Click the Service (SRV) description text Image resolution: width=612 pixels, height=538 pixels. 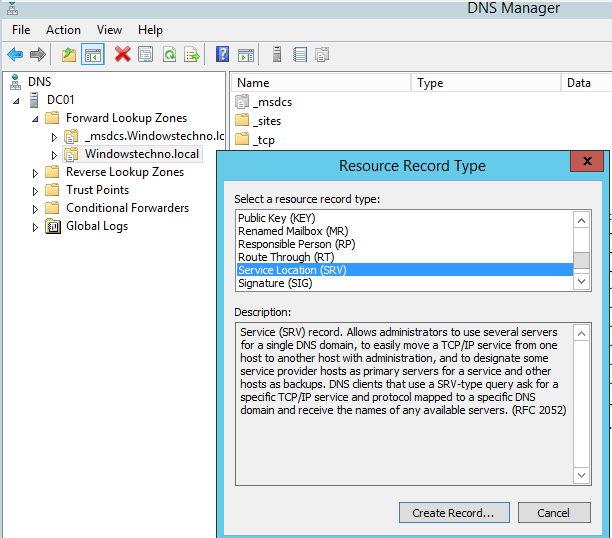tap(402, 371)
